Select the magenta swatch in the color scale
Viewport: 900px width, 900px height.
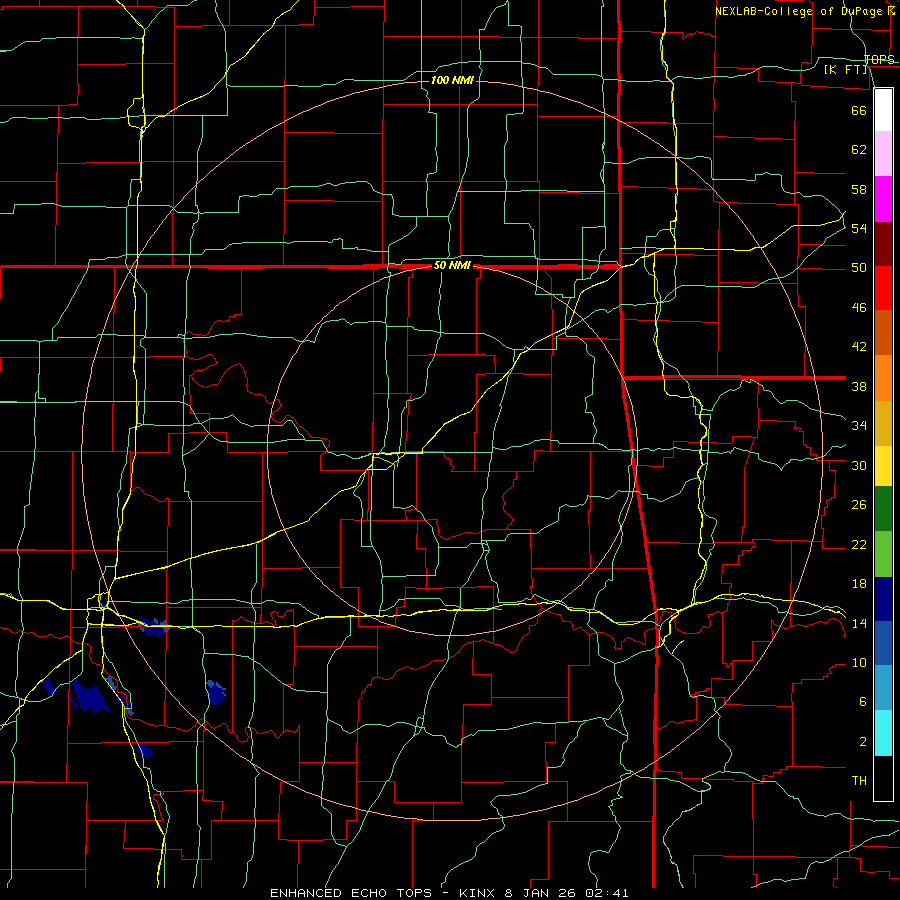(x=883, y=199)
